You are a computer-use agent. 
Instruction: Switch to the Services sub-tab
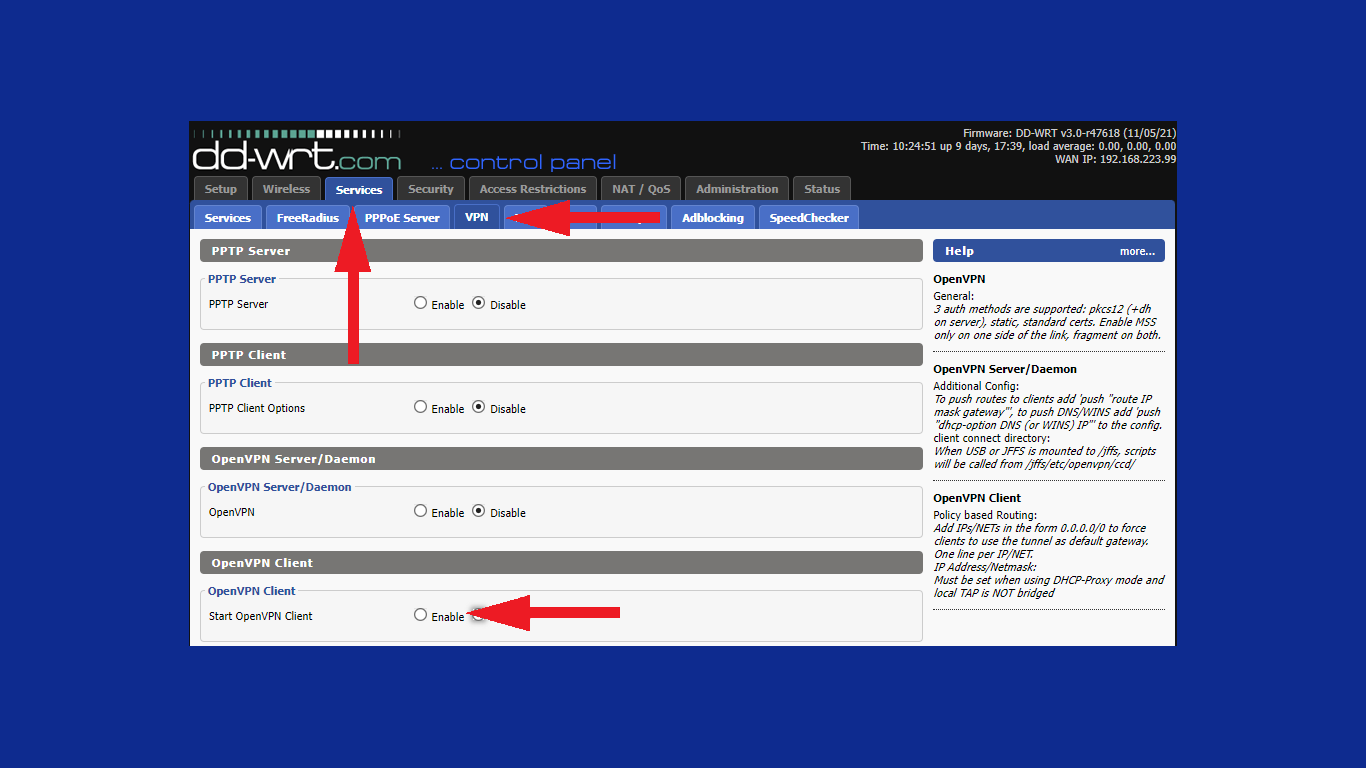228,217
